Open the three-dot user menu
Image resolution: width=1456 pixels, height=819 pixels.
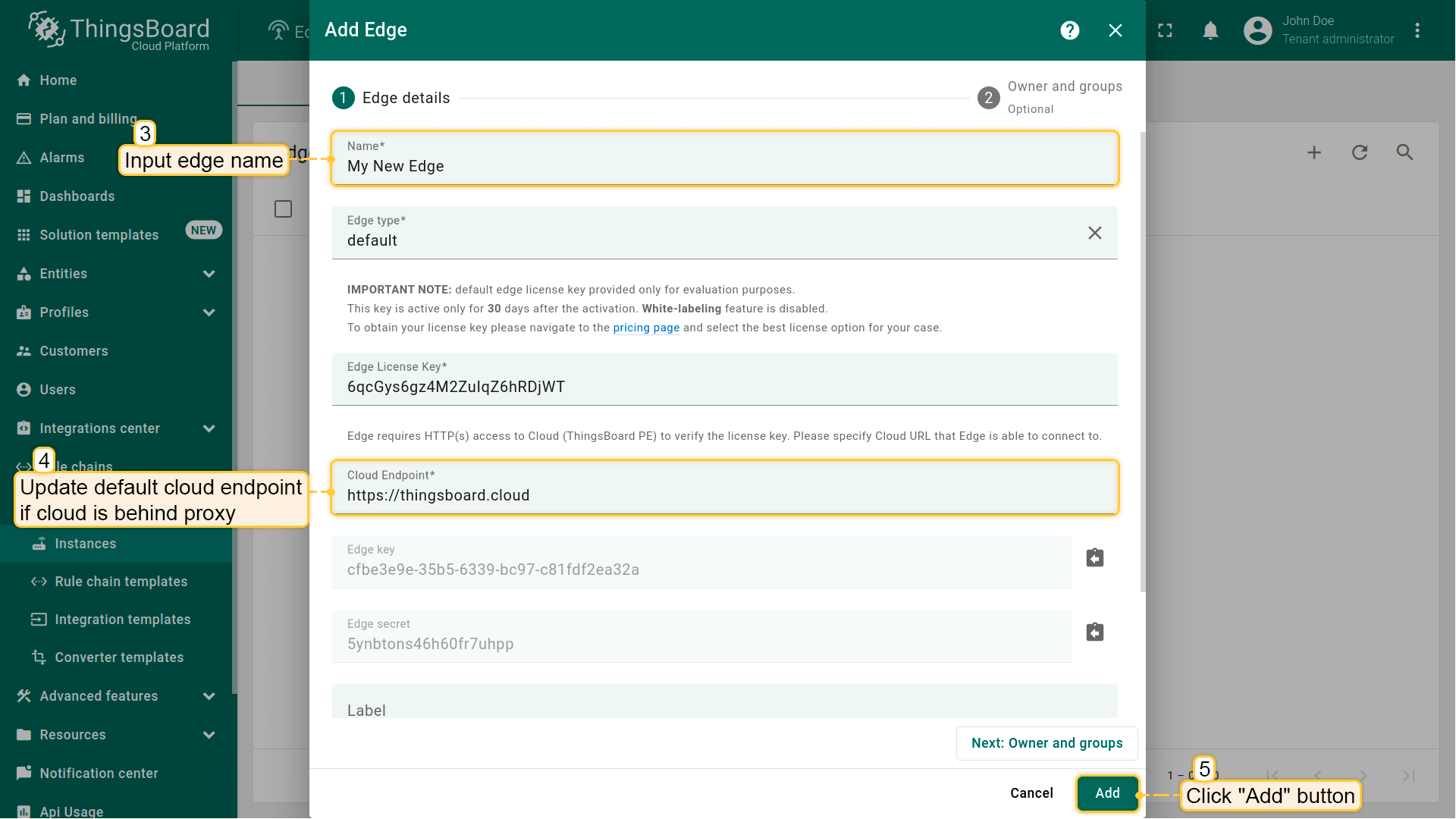(1417, 30)
